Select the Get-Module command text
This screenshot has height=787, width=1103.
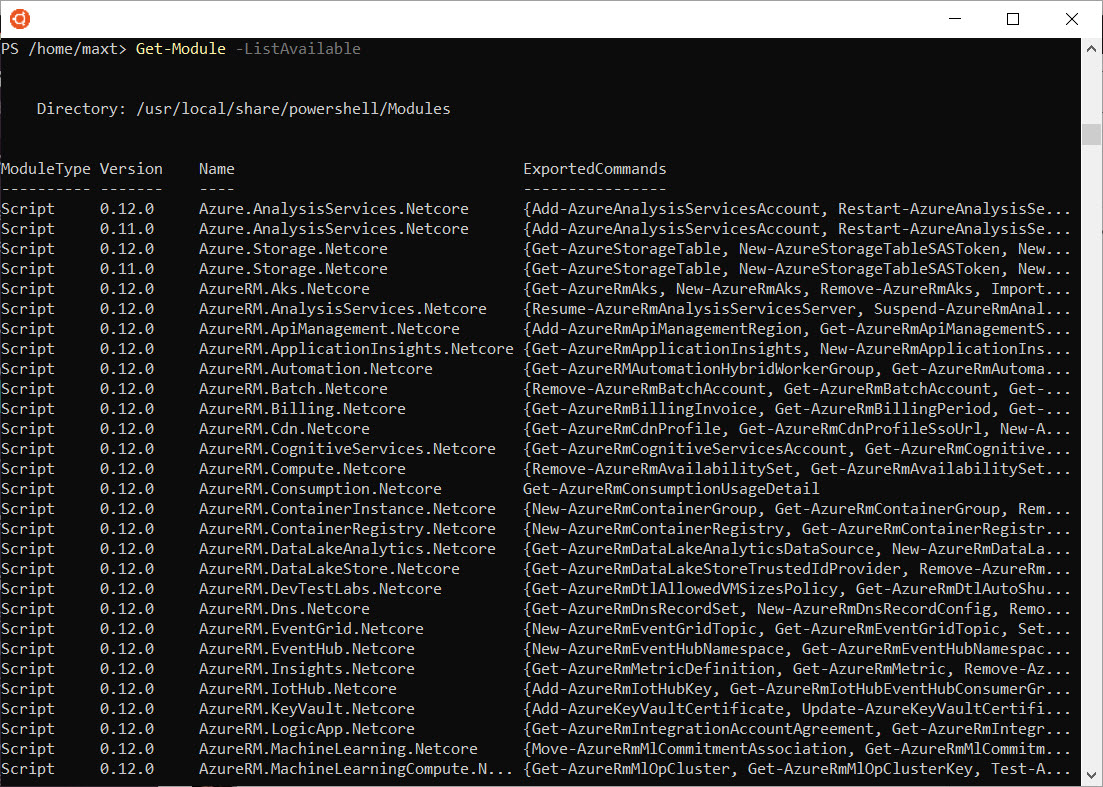click(x=180, y=48)
